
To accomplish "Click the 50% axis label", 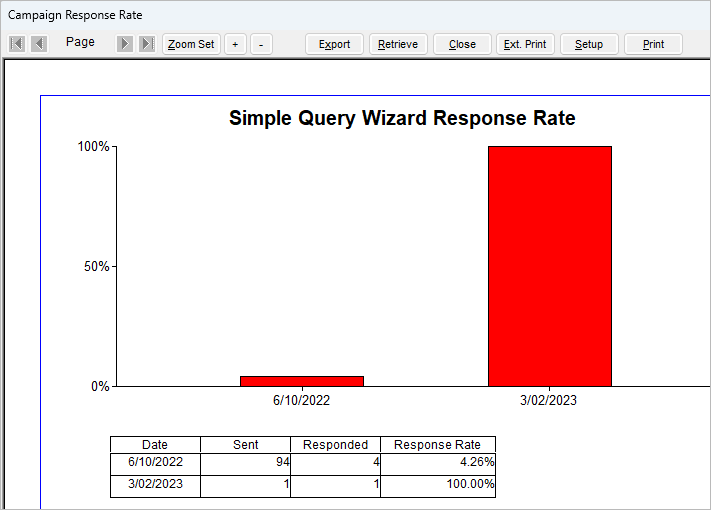I will point(97,267).
